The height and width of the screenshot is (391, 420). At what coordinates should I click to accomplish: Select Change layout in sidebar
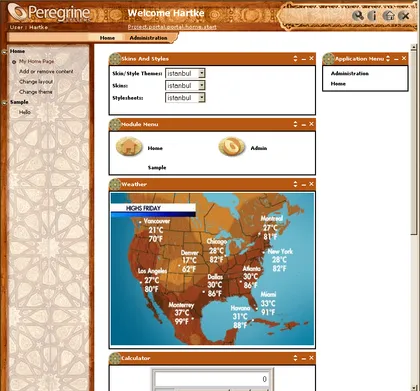coord(36,82)
